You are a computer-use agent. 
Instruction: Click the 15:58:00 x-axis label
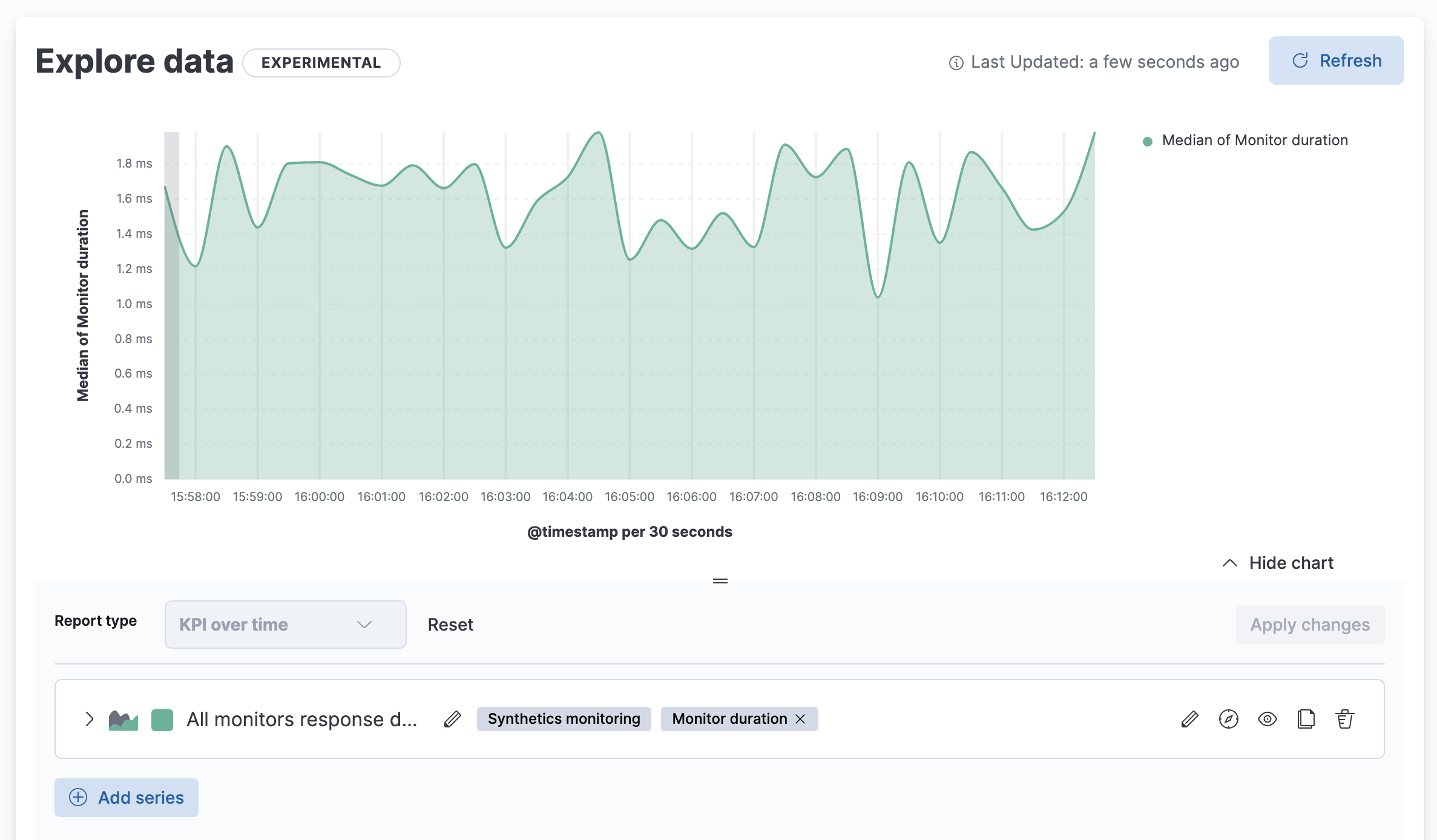[196, 497]
